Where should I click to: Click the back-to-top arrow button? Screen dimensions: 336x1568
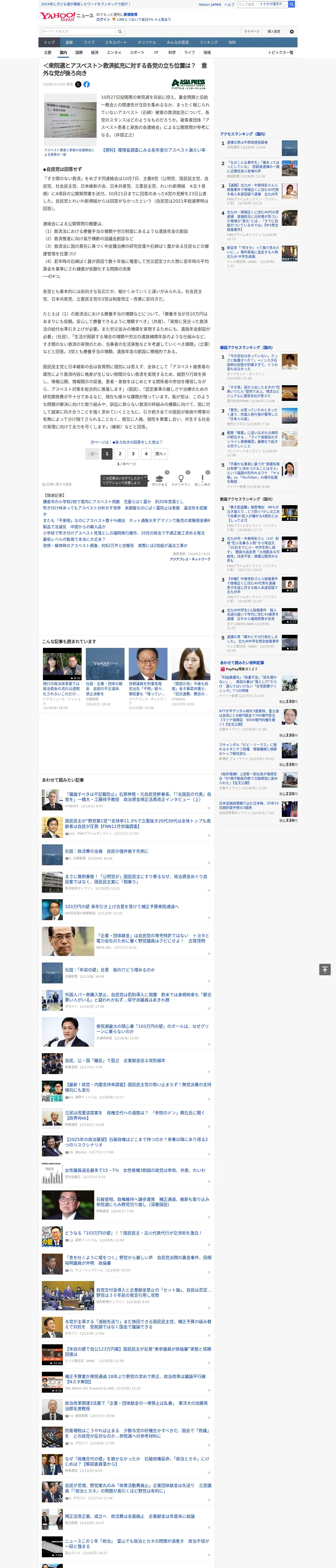click(x=325, y=970)
